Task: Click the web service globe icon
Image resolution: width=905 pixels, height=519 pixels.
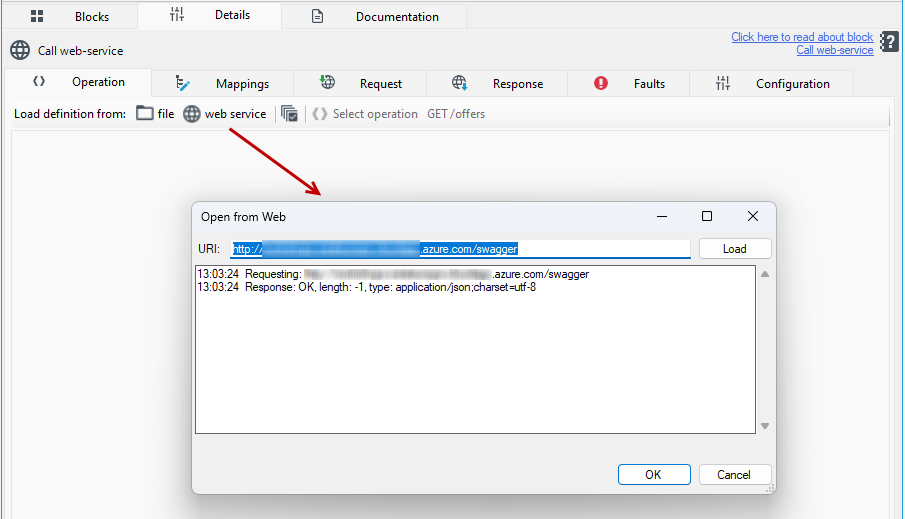Action: [x=192, y=114]
